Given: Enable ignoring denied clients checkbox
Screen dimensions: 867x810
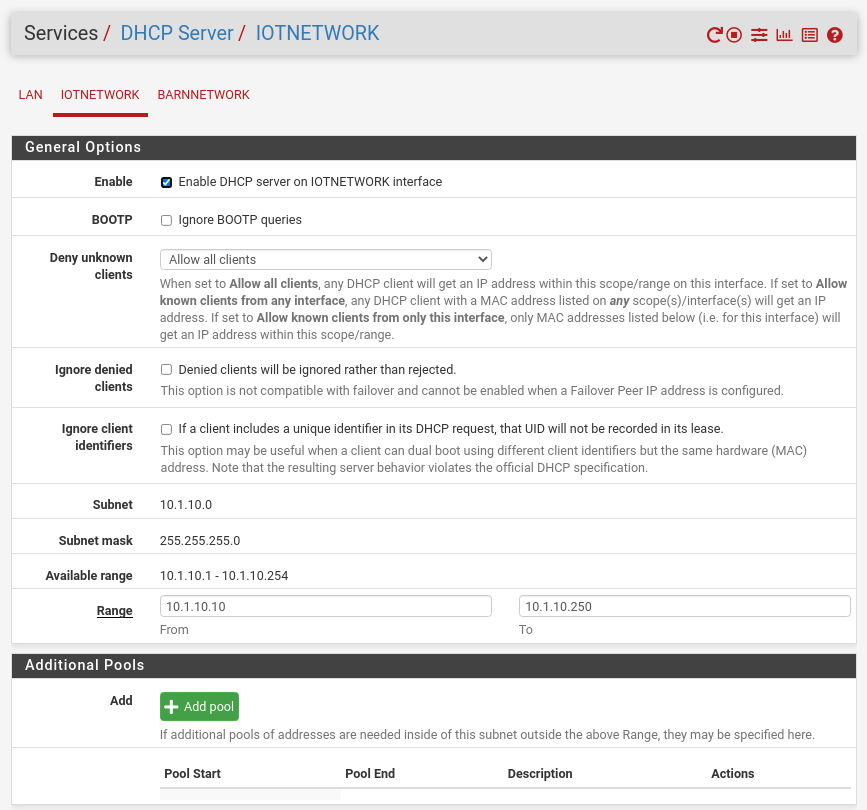Looking at the screenshot, I should coord(167,370).
